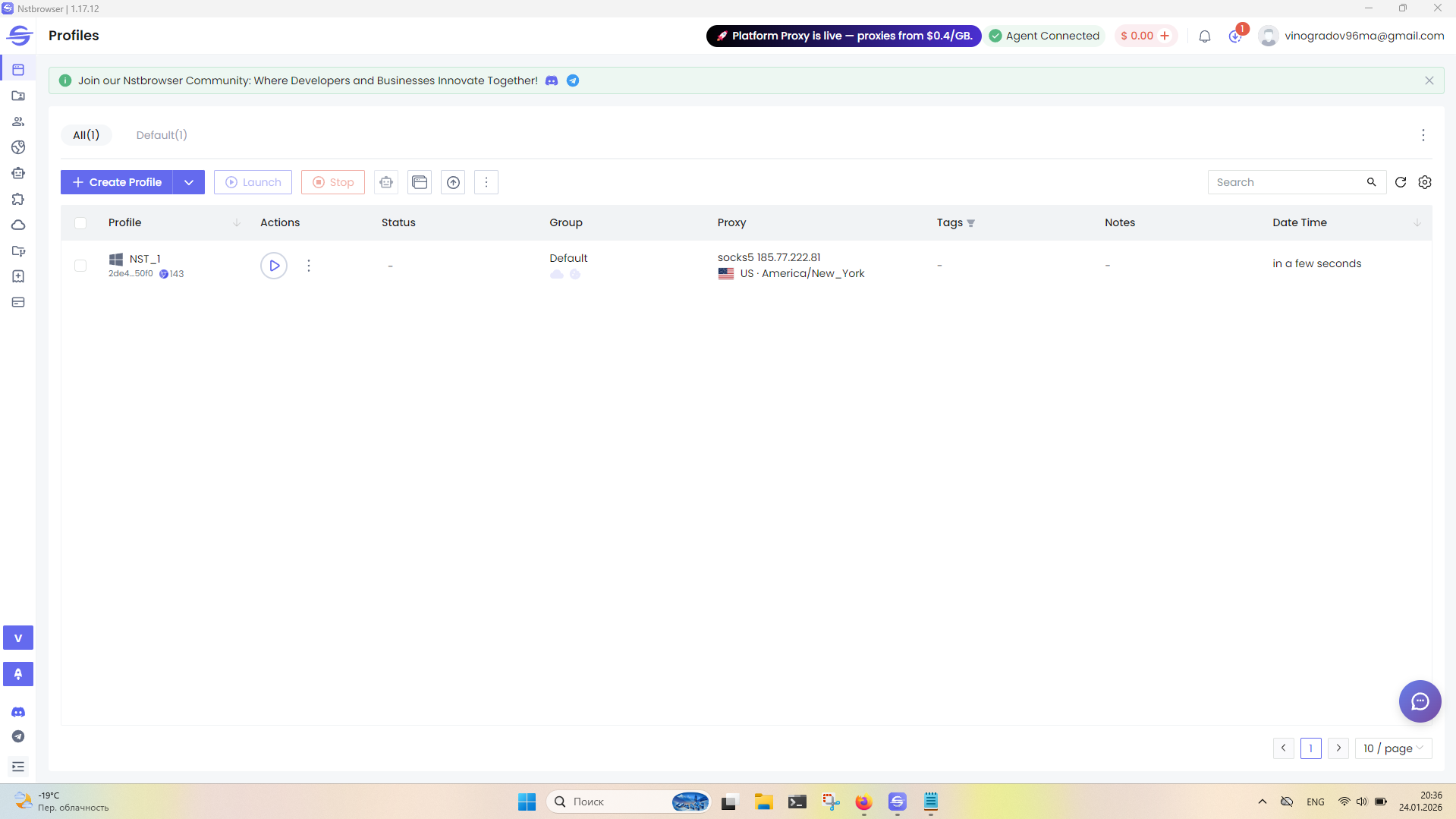Launch the NST_1 profile with the play button

click(274, 266)
